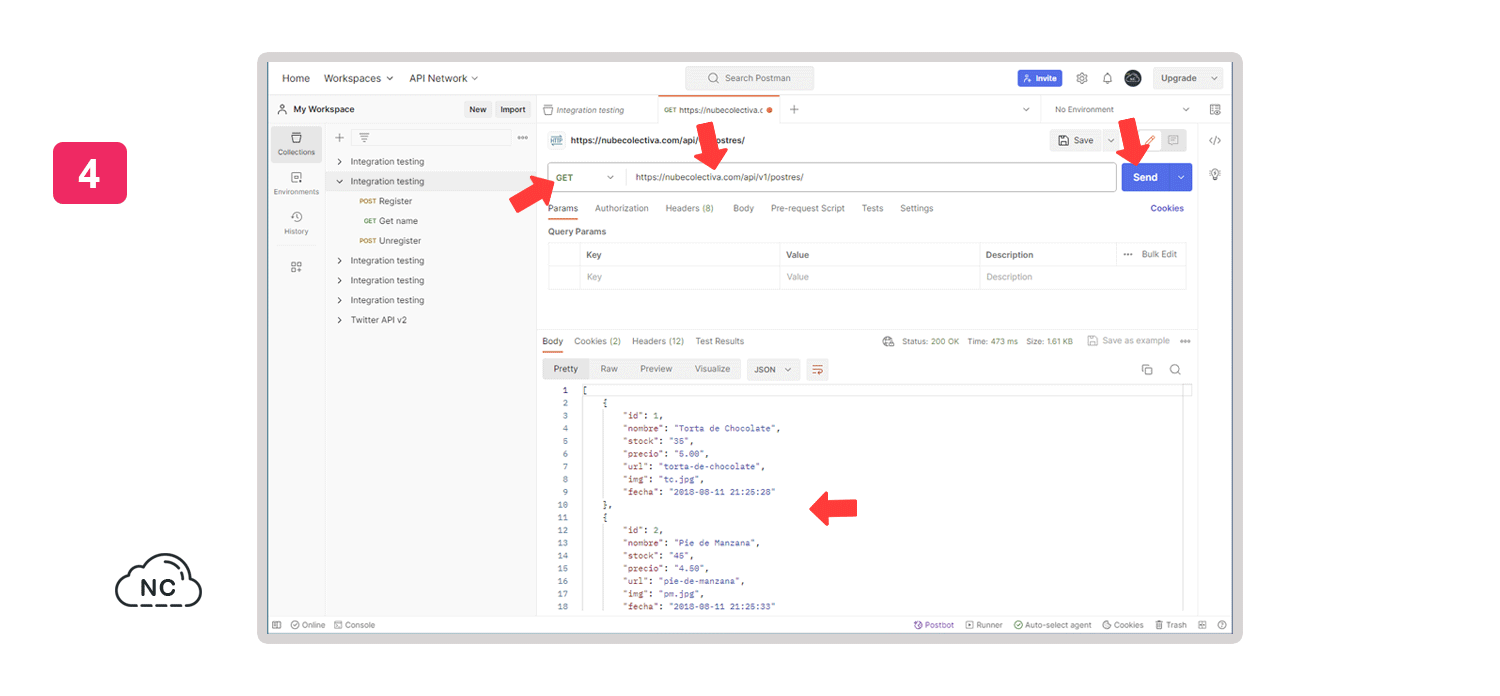Open the three-dot menu beside Save as example
Screen dimensions: 1500x696
(x=1185, y=341)
